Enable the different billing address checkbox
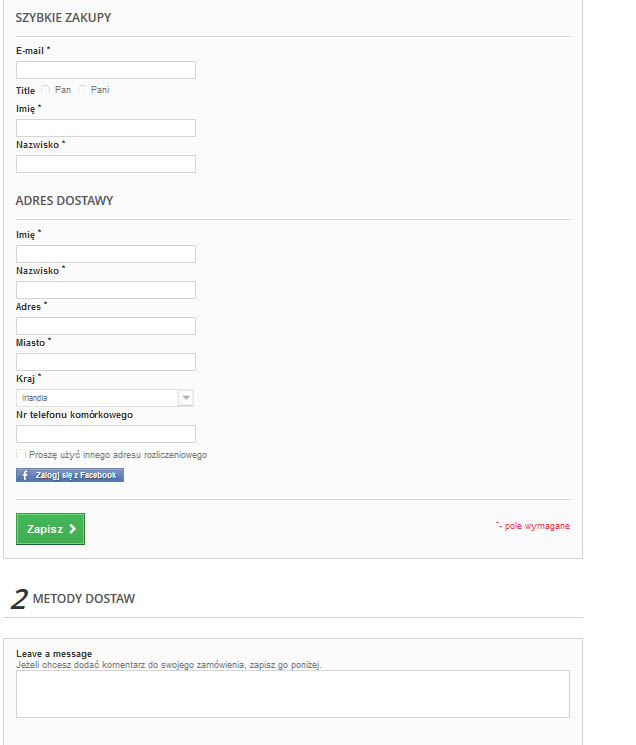Screen dimensions: 636x745 coord(21,455)
